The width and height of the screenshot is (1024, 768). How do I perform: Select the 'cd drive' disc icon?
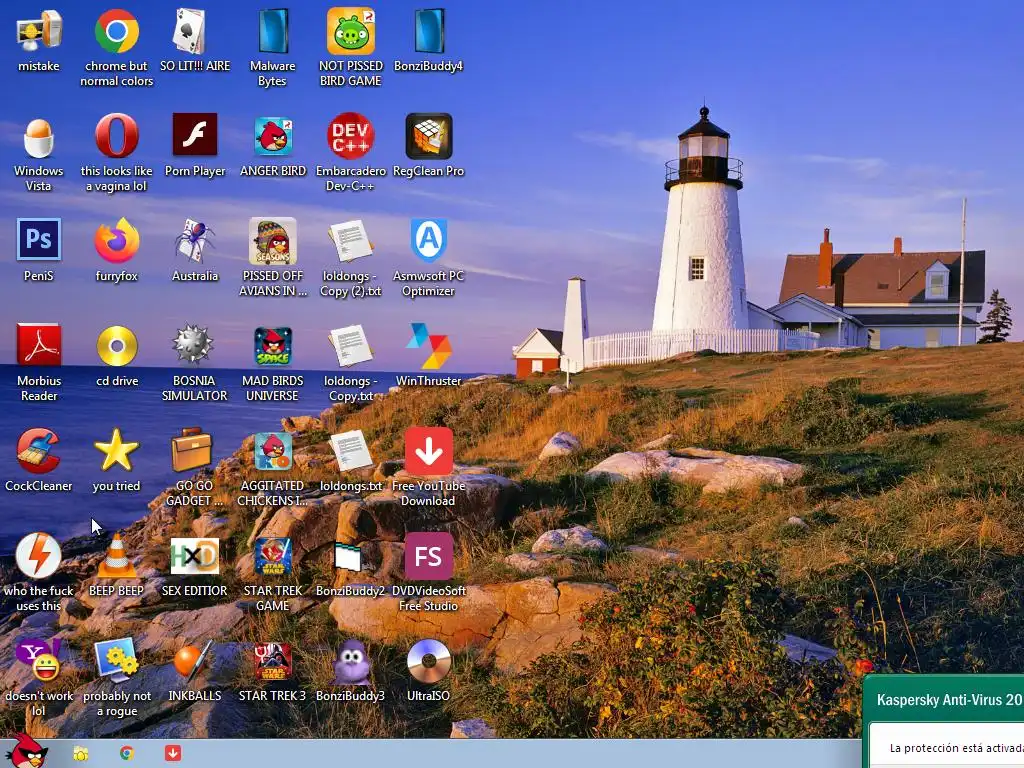[116, 345]
